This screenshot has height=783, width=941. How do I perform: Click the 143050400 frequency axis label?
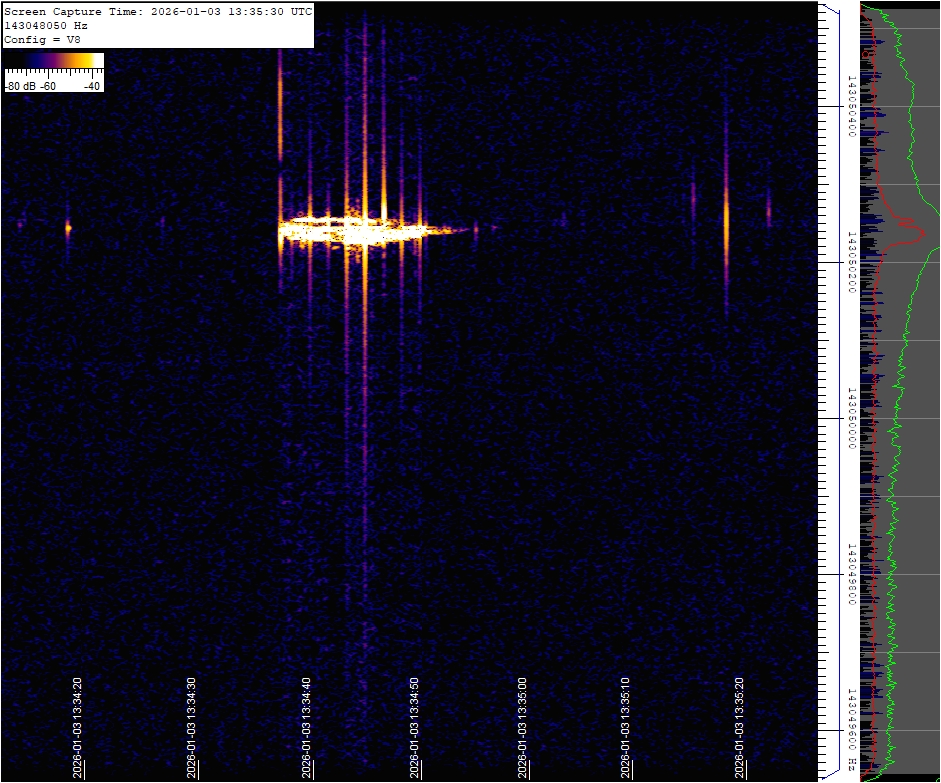pyautogui.click(x=852, y=105)
